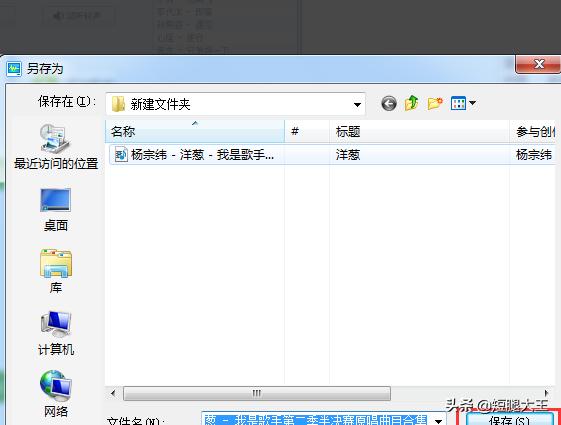Expand the 文件名 dropdown arrow
This screenshot has width=561, height=425.
[438, 421]
